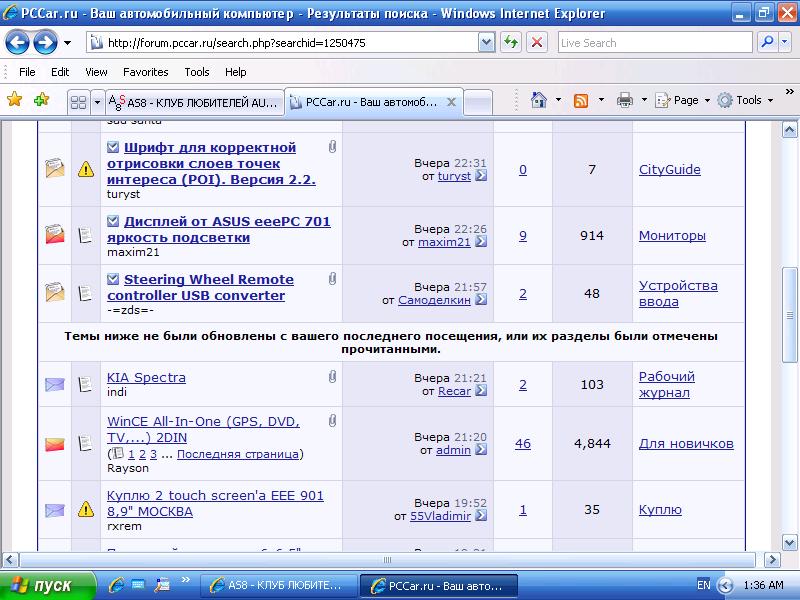Refresh the current page
800x600 pixels.
tap(511, 43)
